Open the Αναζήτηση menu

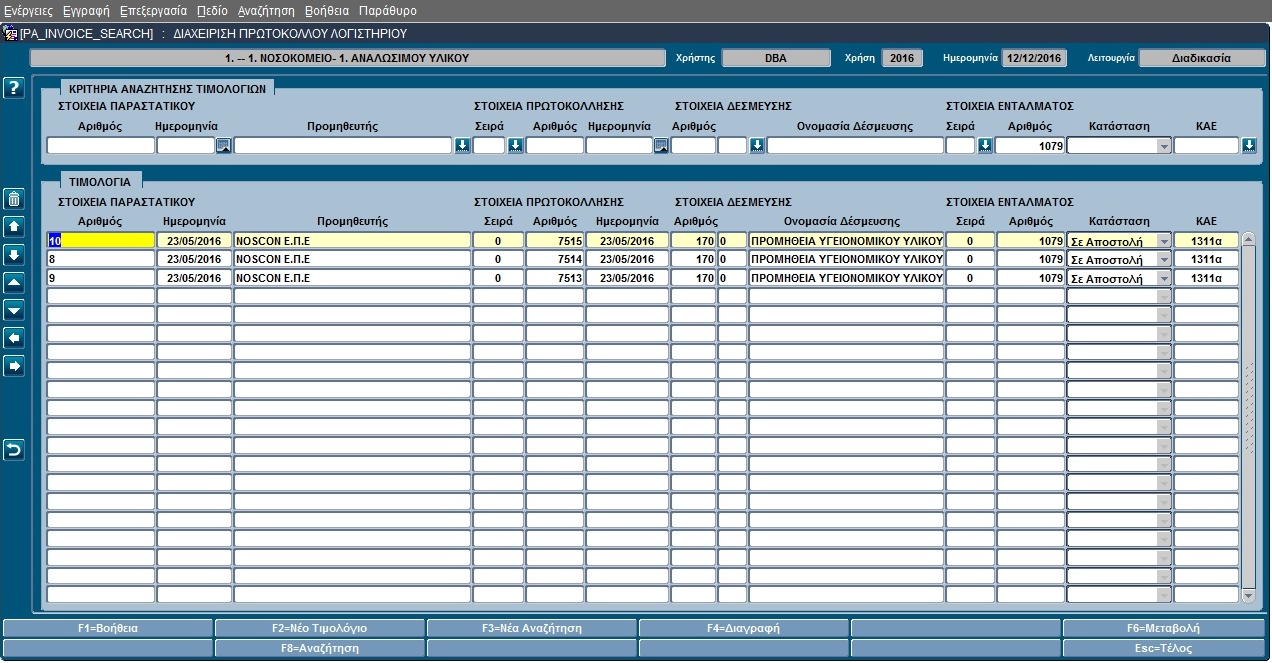[266, 11]
